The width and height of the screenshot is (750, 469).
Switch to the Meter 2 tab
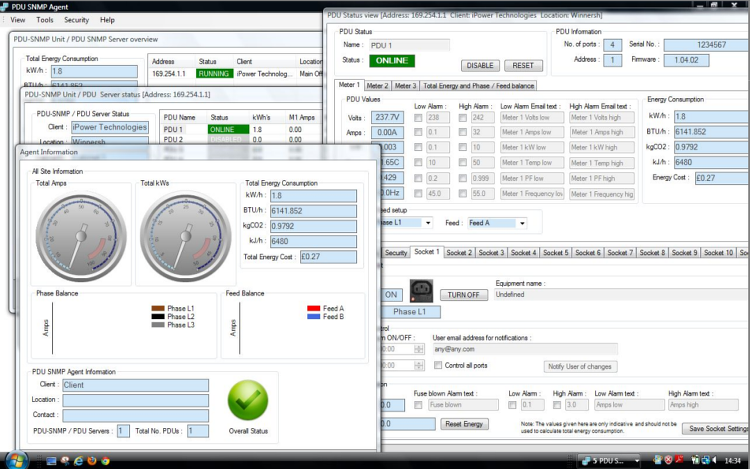tap(377, 86)
